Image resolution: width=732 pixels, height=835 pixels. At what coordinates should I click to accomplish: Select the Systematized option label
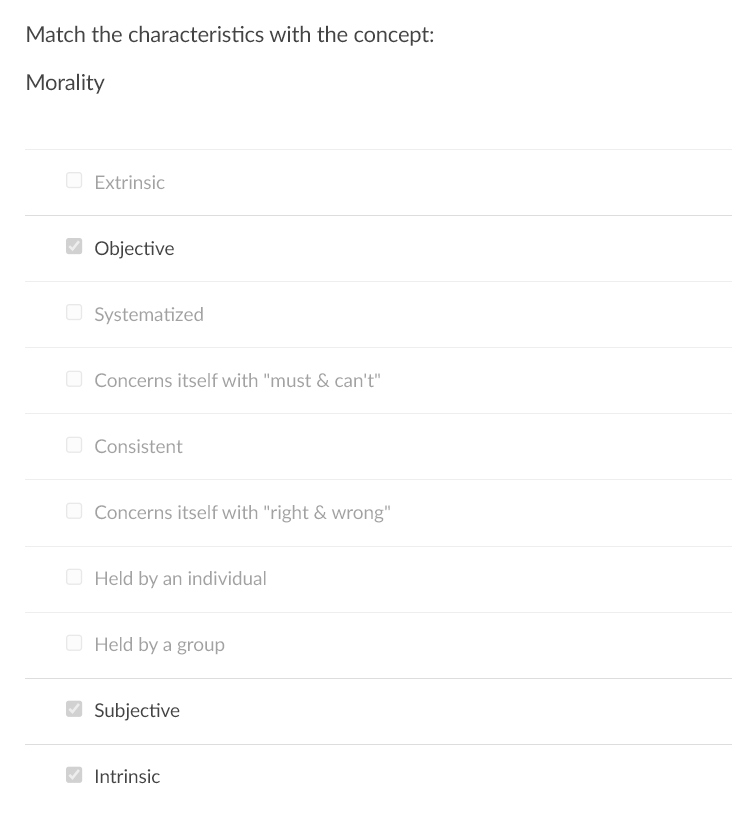coord(148,314)
